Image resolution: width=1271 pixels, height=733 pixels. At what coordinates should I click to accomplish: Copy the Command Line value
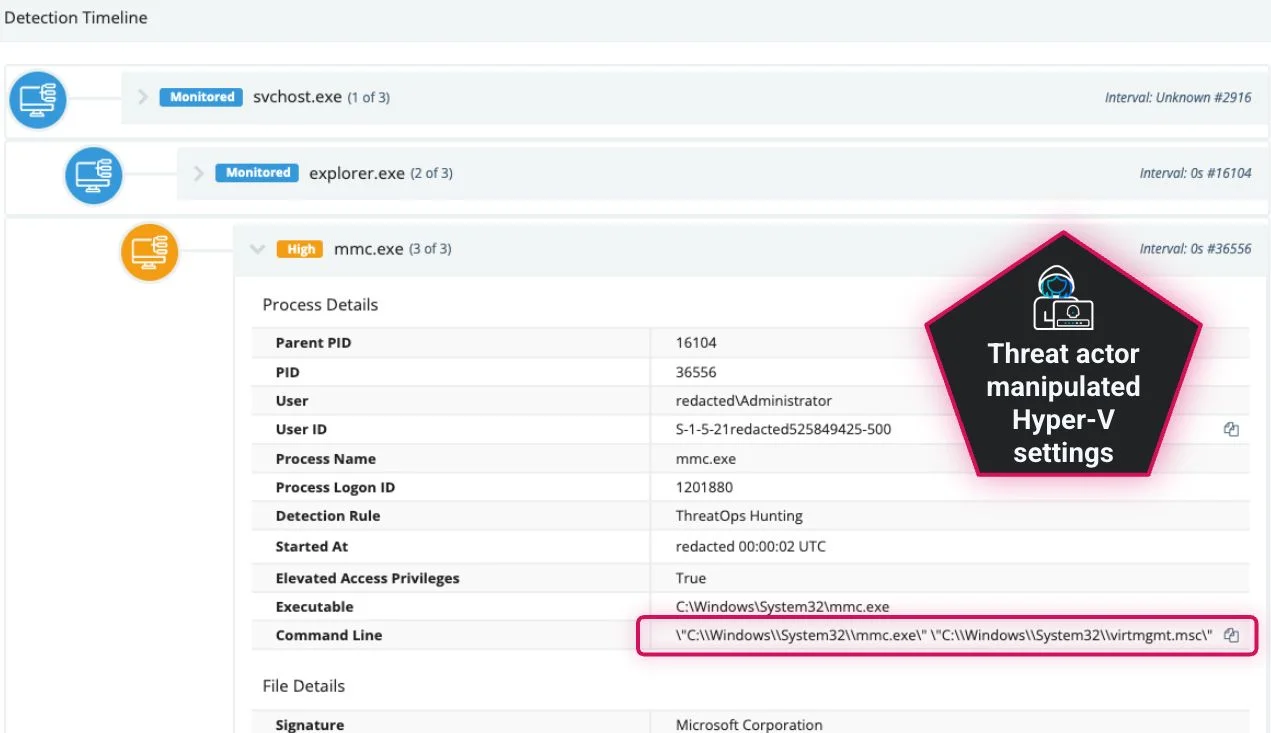tap(1232, 636)
